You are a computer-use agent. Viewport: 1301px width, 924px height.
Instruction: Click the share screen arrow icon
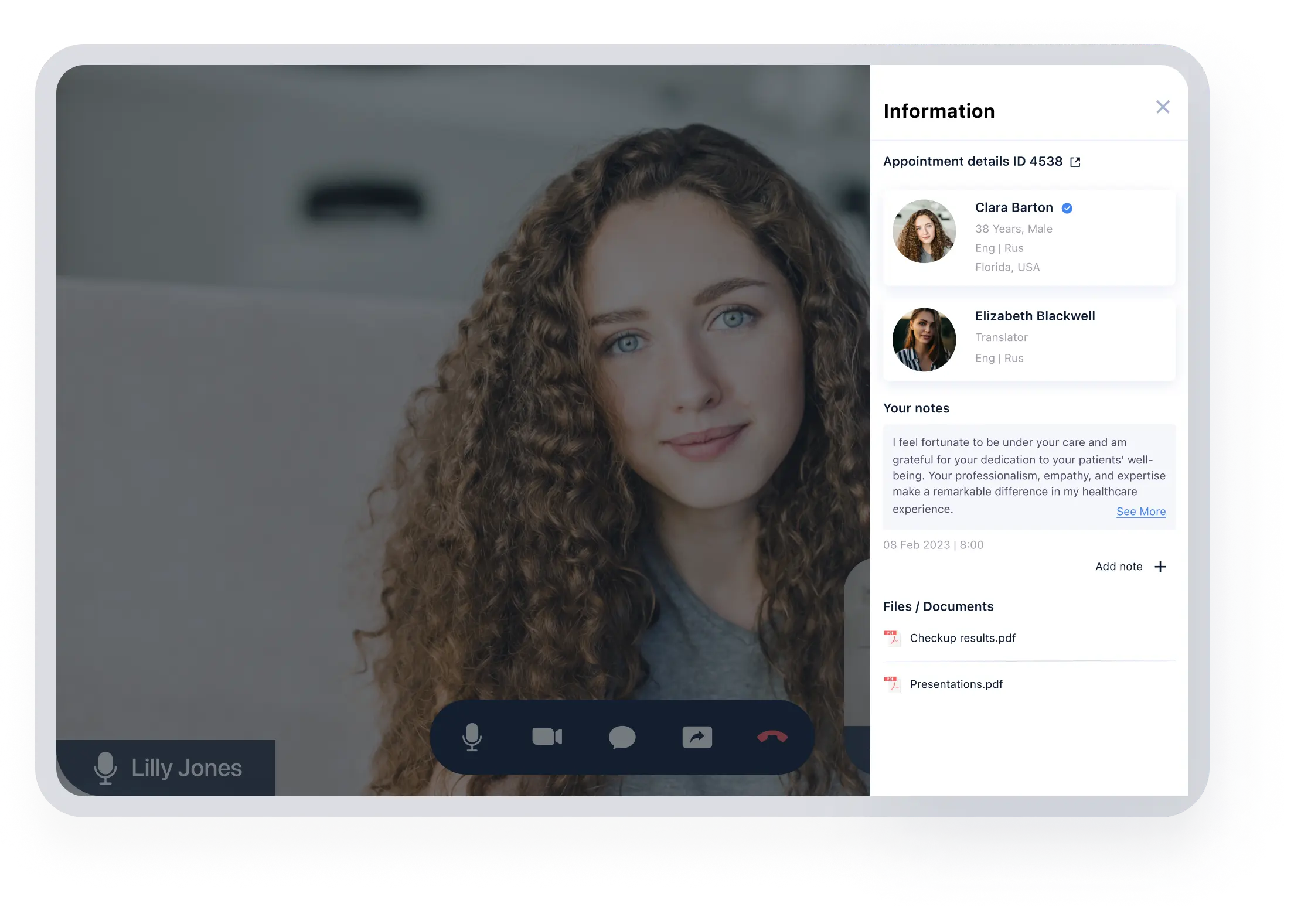point(697,737)
